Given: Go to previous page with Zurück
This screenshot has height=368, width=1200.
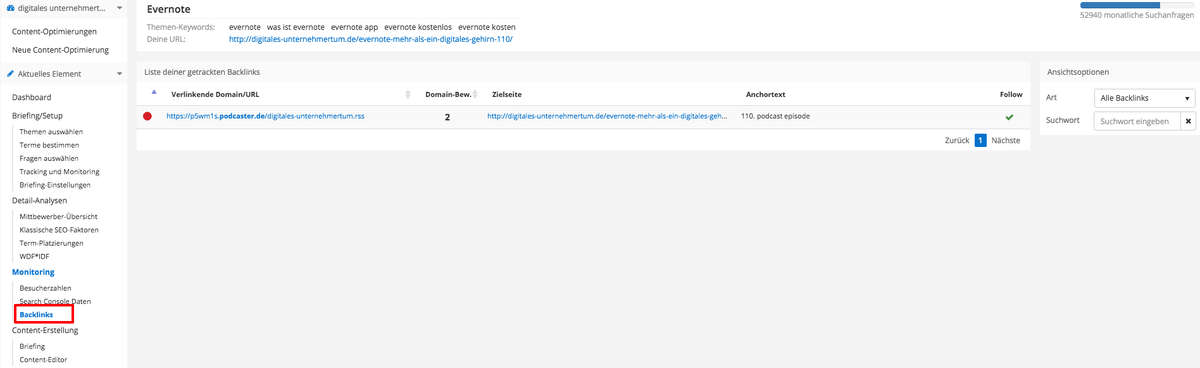Looking at the screenshot, I should [x=957, y=141].
